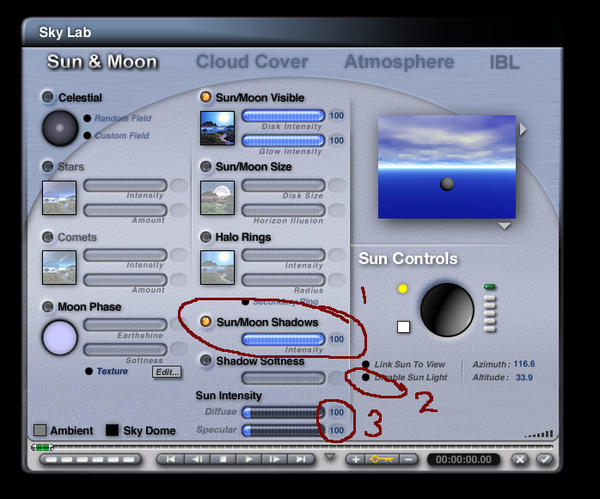Click the Shadow Softness slider
Image resolution: width=600 pixels, height=499 pixels.
(x=284, y=378)
